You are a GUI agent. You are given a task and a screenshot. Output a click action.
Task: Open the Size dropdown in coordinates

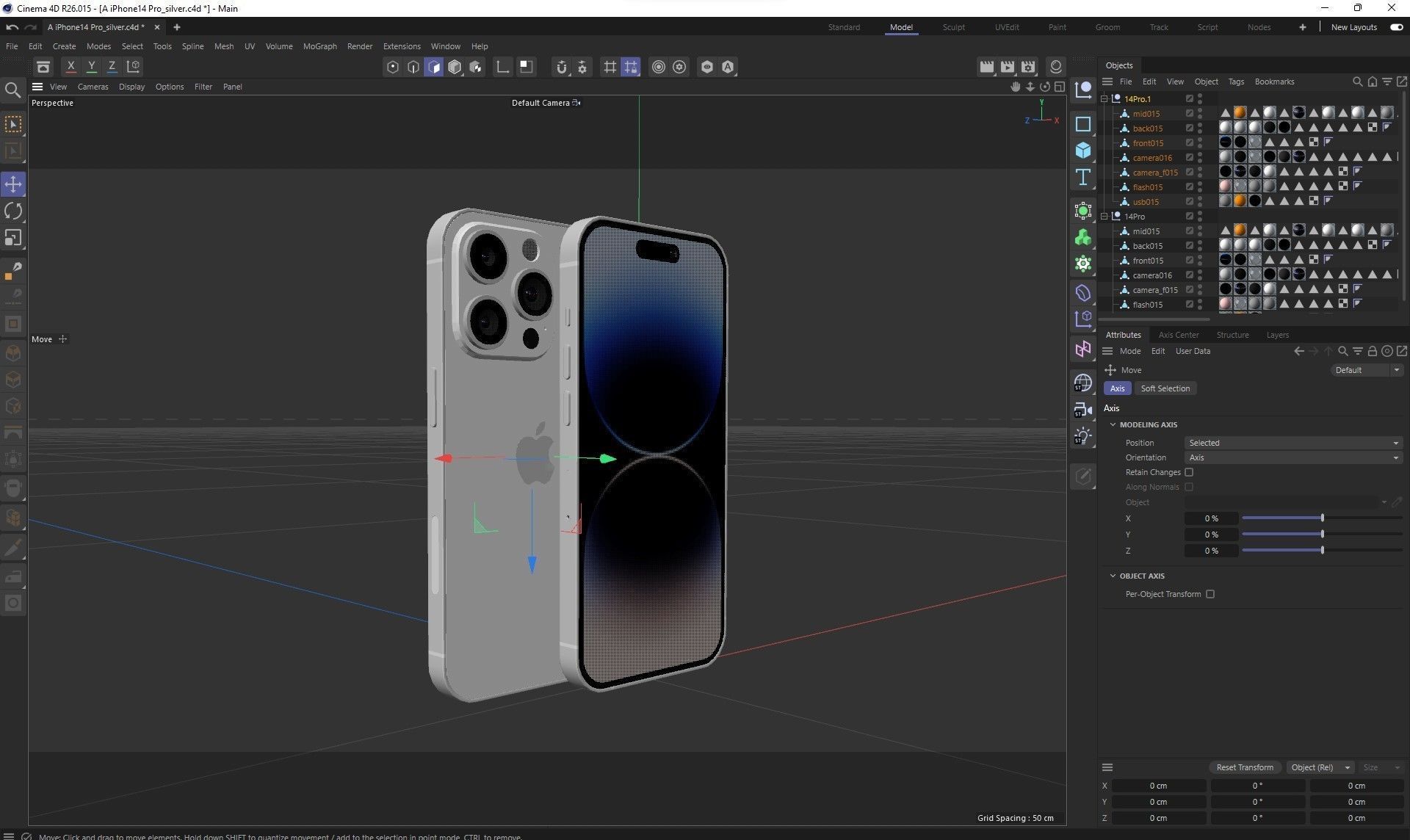(x=1381, y=767)
